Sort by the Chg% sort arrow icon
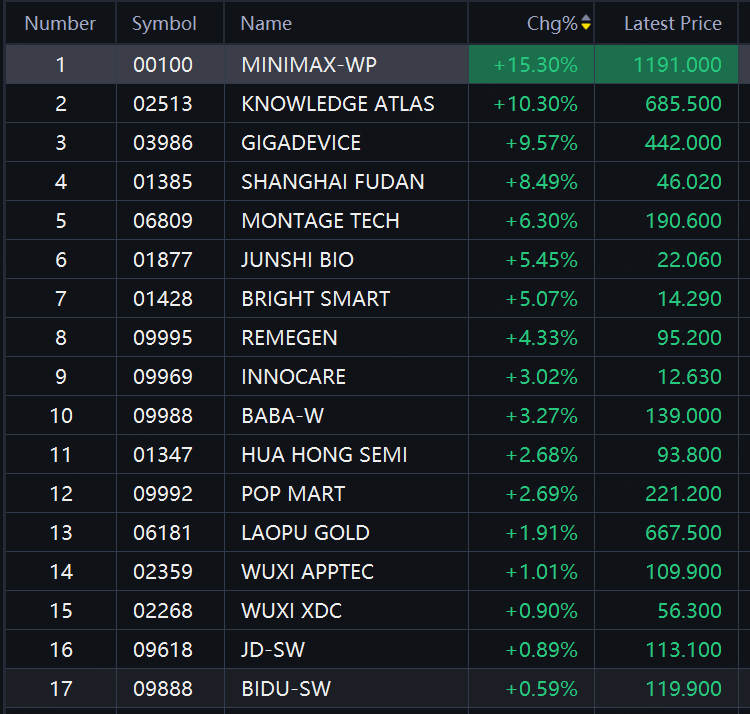Screen dimensions: 750x714 point(585,22)
